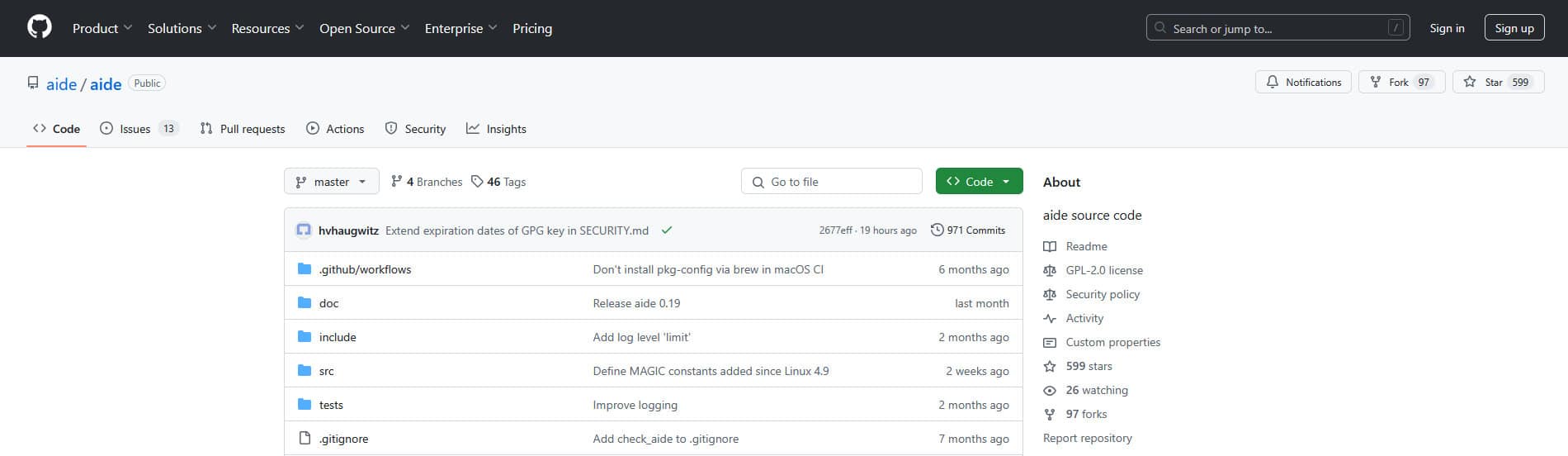The height and width of the screenshot is (456, 1568).
Task: Go to the Pull requests tab
Action: (x=243, y=129)
